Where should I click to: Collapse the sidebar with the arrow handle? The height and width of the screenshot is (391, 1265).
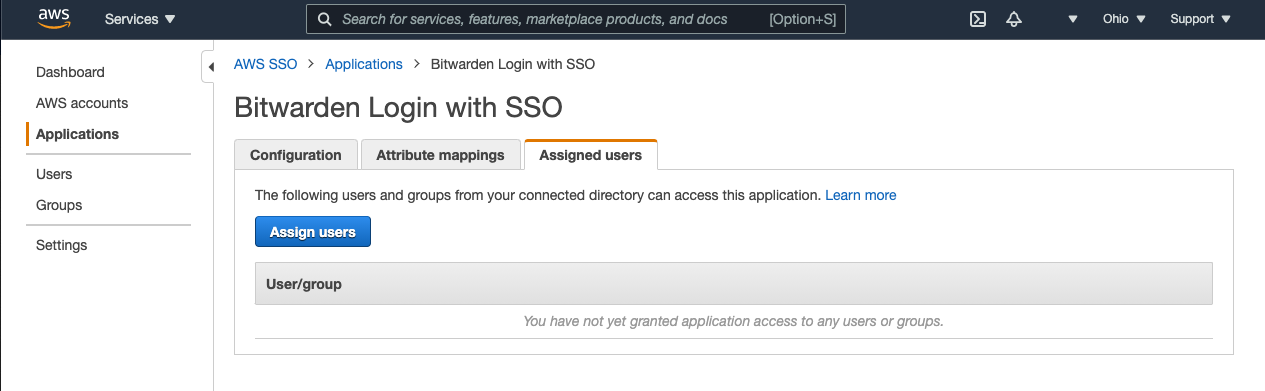(210, 67)
